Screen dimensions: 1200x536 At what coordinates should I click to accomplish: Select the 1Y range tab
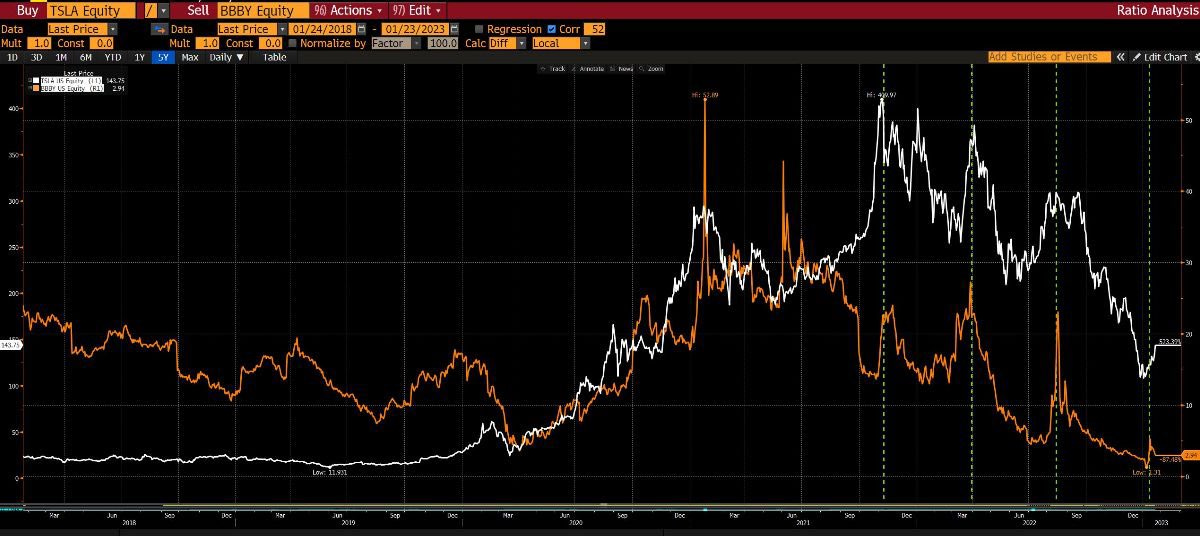point(140,57)
